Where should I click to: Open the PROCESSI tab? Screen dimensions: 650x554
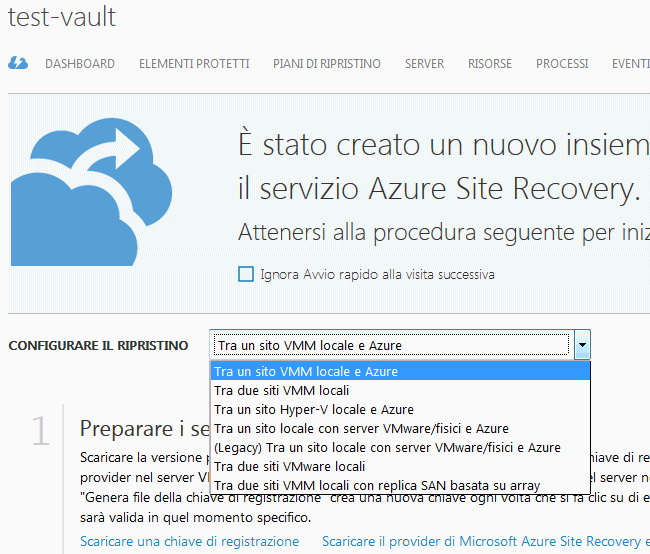[x=562, y=63]
